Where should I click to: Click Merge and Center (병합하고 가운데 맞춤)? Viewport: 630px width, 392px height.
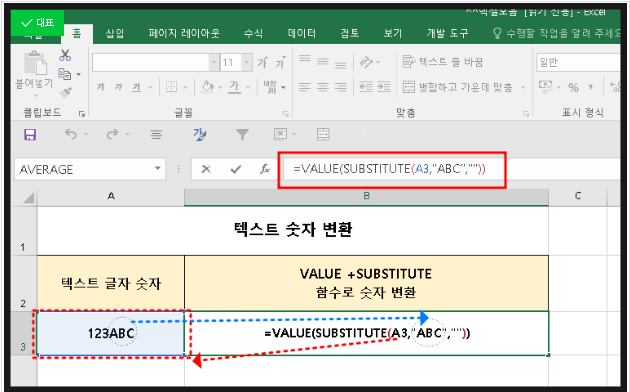(458, 87)
